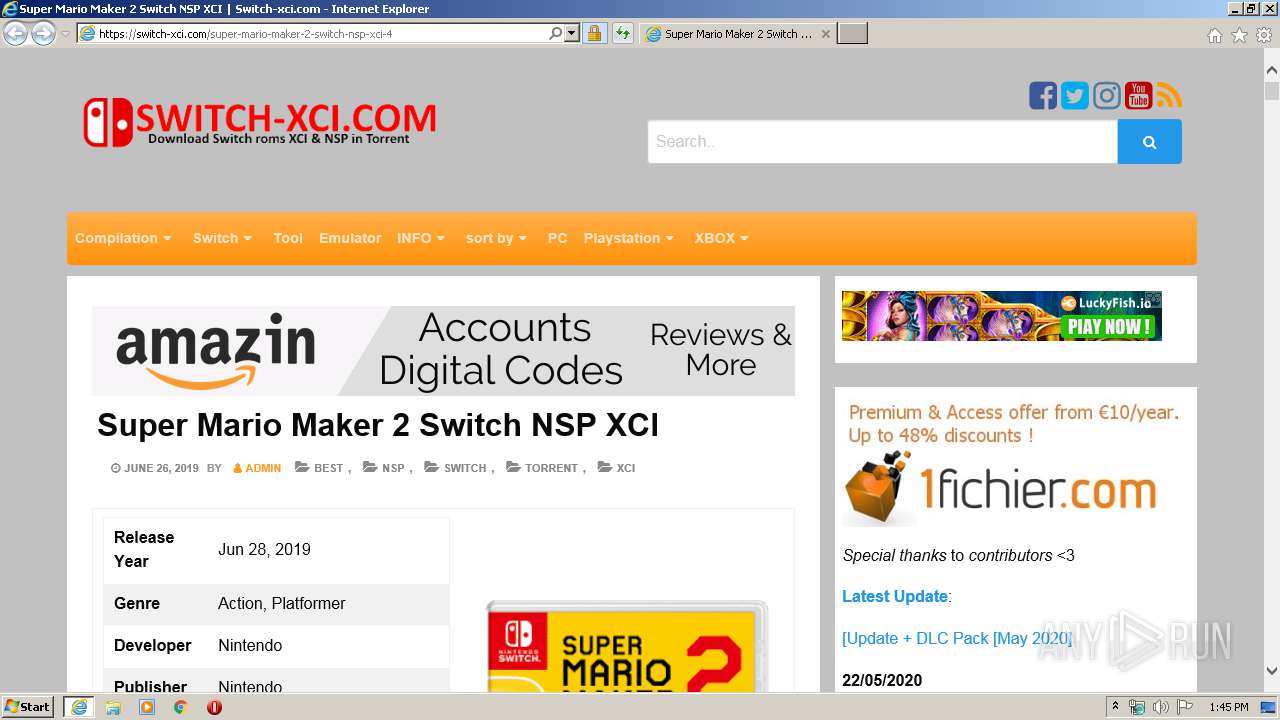Image resolution: width=1280 pixels, height=720 pixels.
Task: Expand the Playstation menu
Action: point(629,238)
